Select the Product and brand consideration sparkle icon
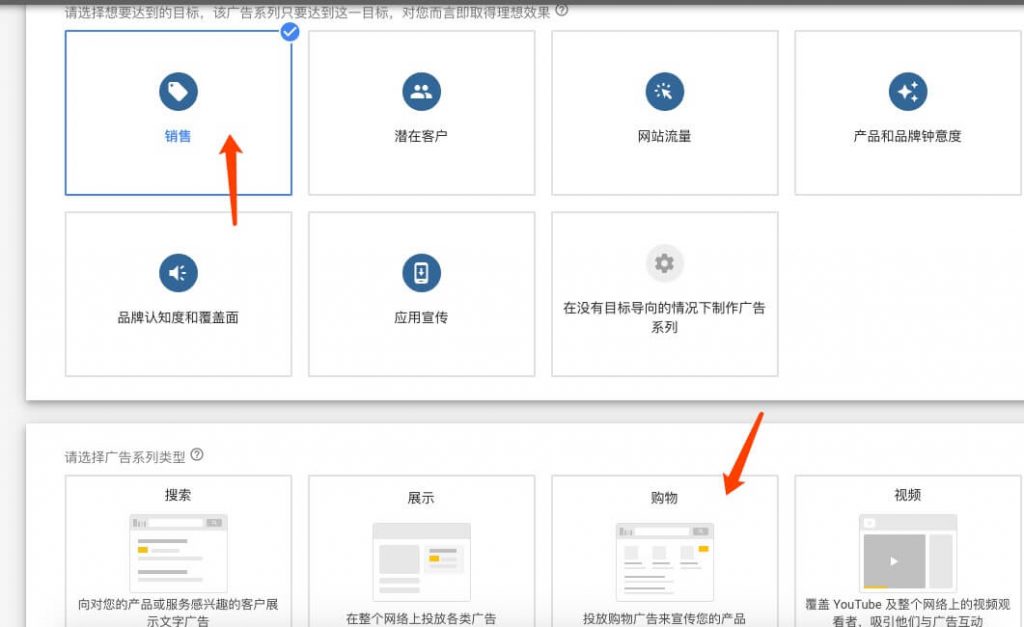Viewport: 1024px width, 627px height. pos(907,92)
